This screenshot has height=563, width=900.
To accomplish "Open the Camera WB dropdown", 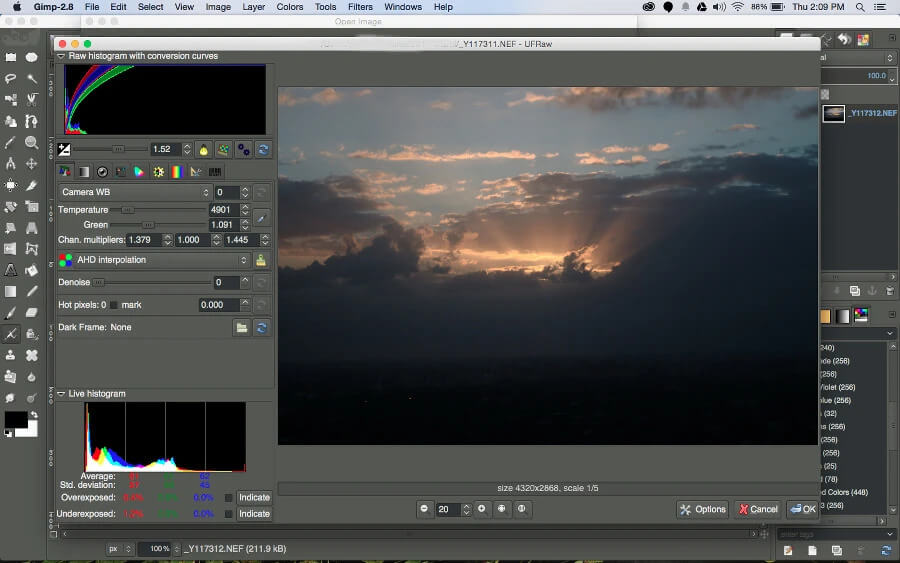I will tap(135, 192).
